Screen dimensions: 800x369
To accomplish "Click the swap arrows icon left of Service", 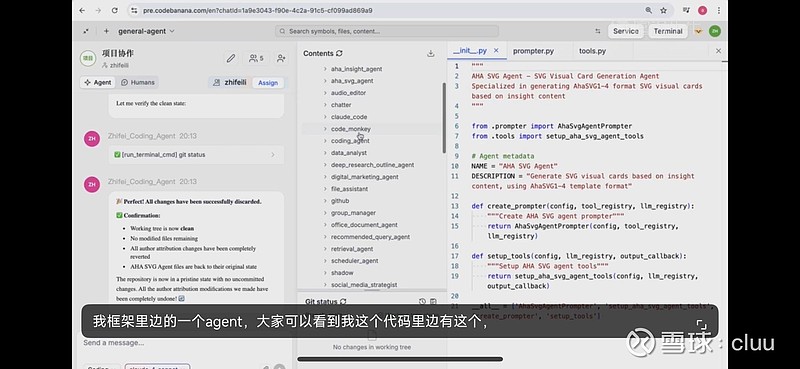I will pos(597,31).
